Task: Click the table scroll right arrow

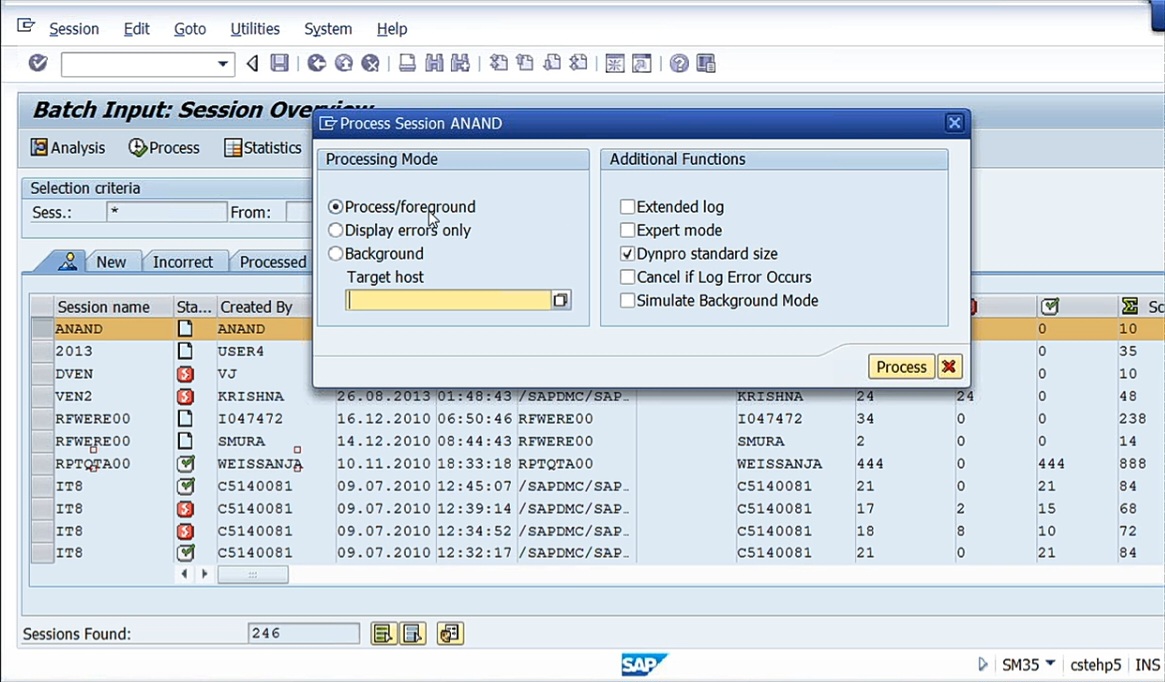Action: 204,574
